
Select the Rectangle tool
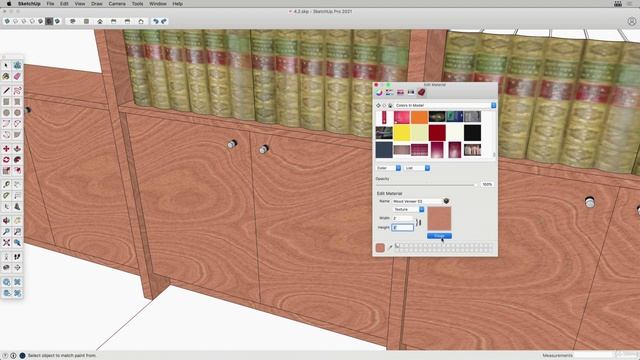coord(6,102)
